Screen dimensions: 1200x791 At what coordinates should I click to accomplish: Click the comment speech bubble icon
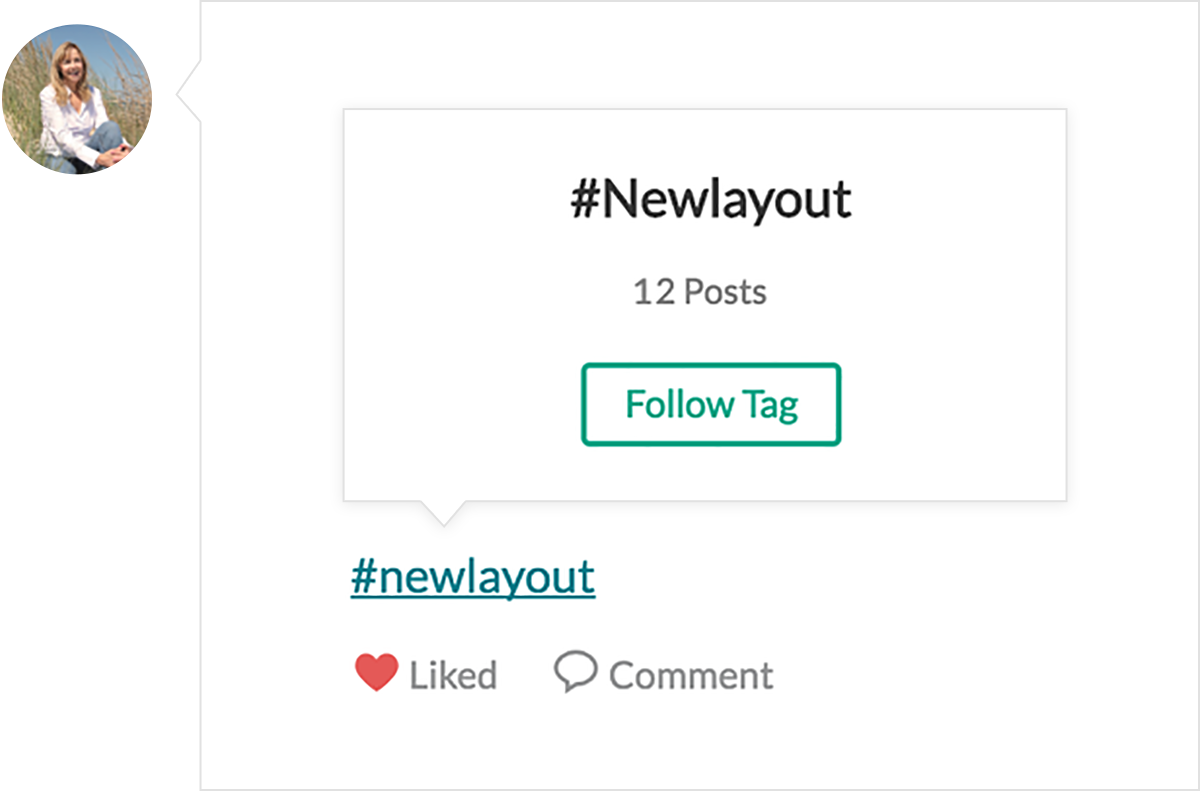coord(575,671)
